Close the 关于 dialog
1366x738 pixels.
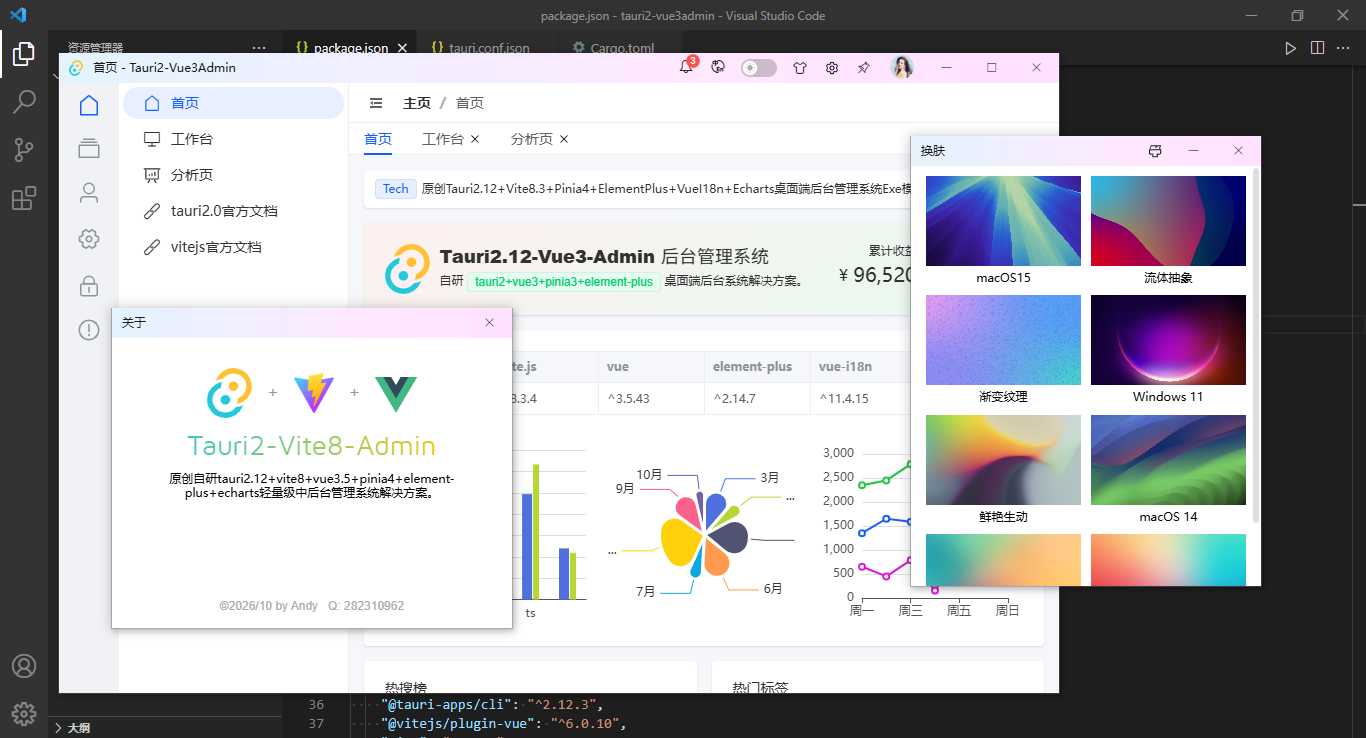tap(489, 322)
